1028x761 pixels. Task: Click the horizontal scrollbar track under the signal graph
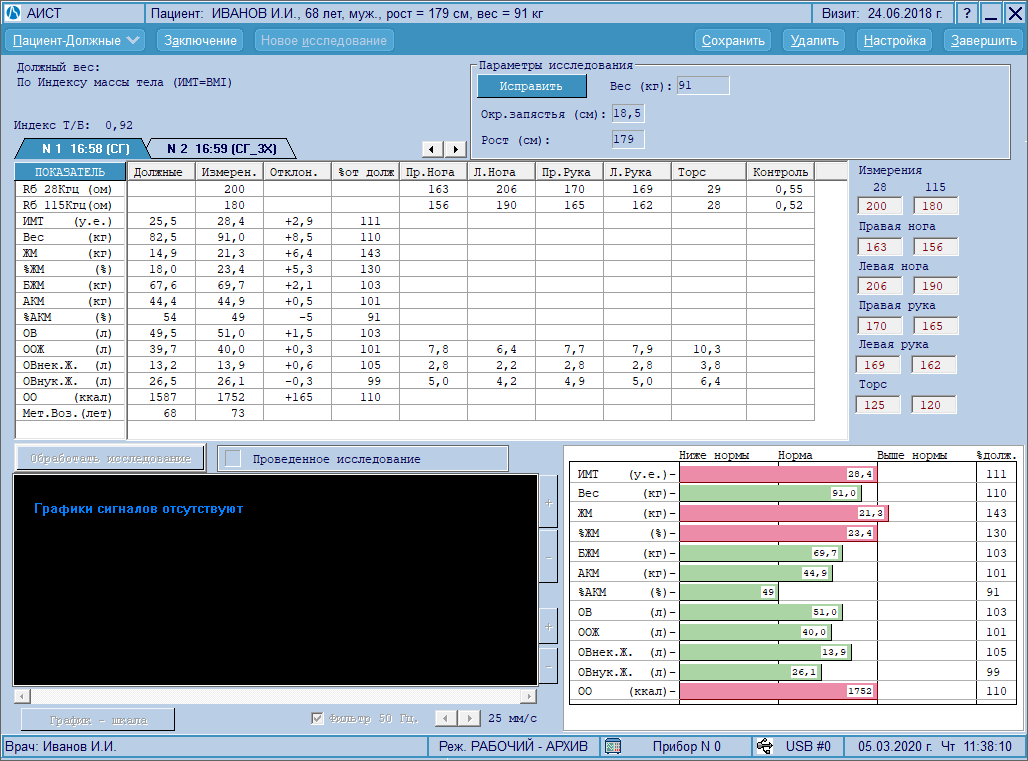pyautogui.click(x=275, y=695)
